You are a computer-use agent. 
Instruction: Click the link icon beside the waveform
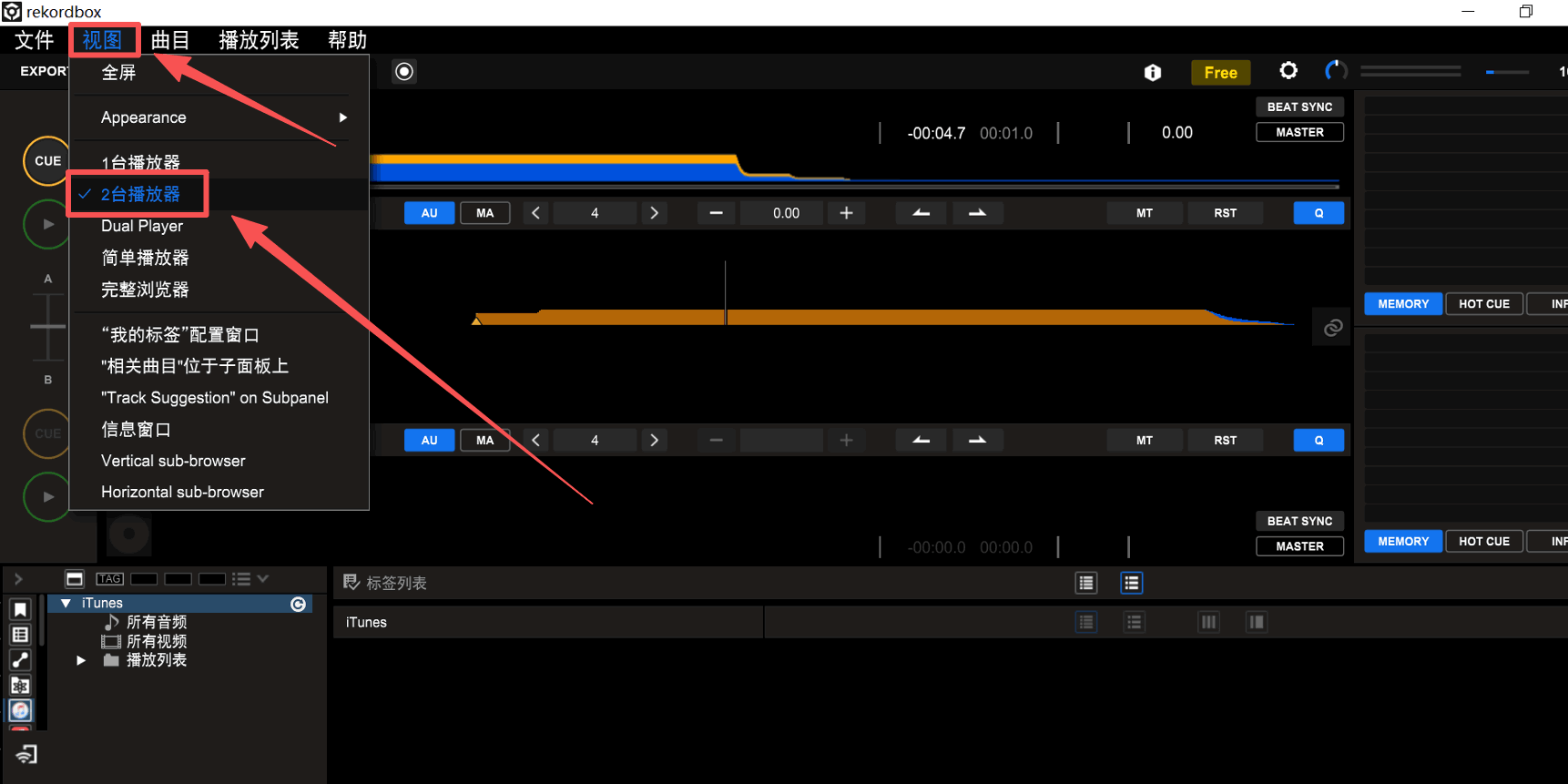1332,328
